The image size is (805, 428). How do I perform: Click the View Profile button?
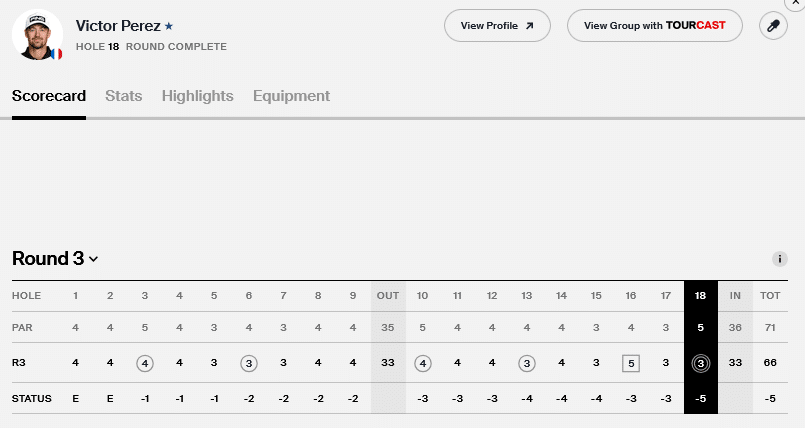pyautogui.click(x=497, y=26)
